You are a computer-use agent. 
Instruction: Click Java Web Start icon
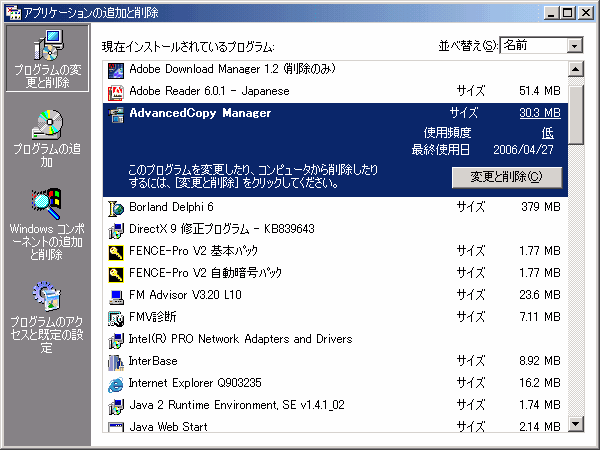click(x=116, y=427)
